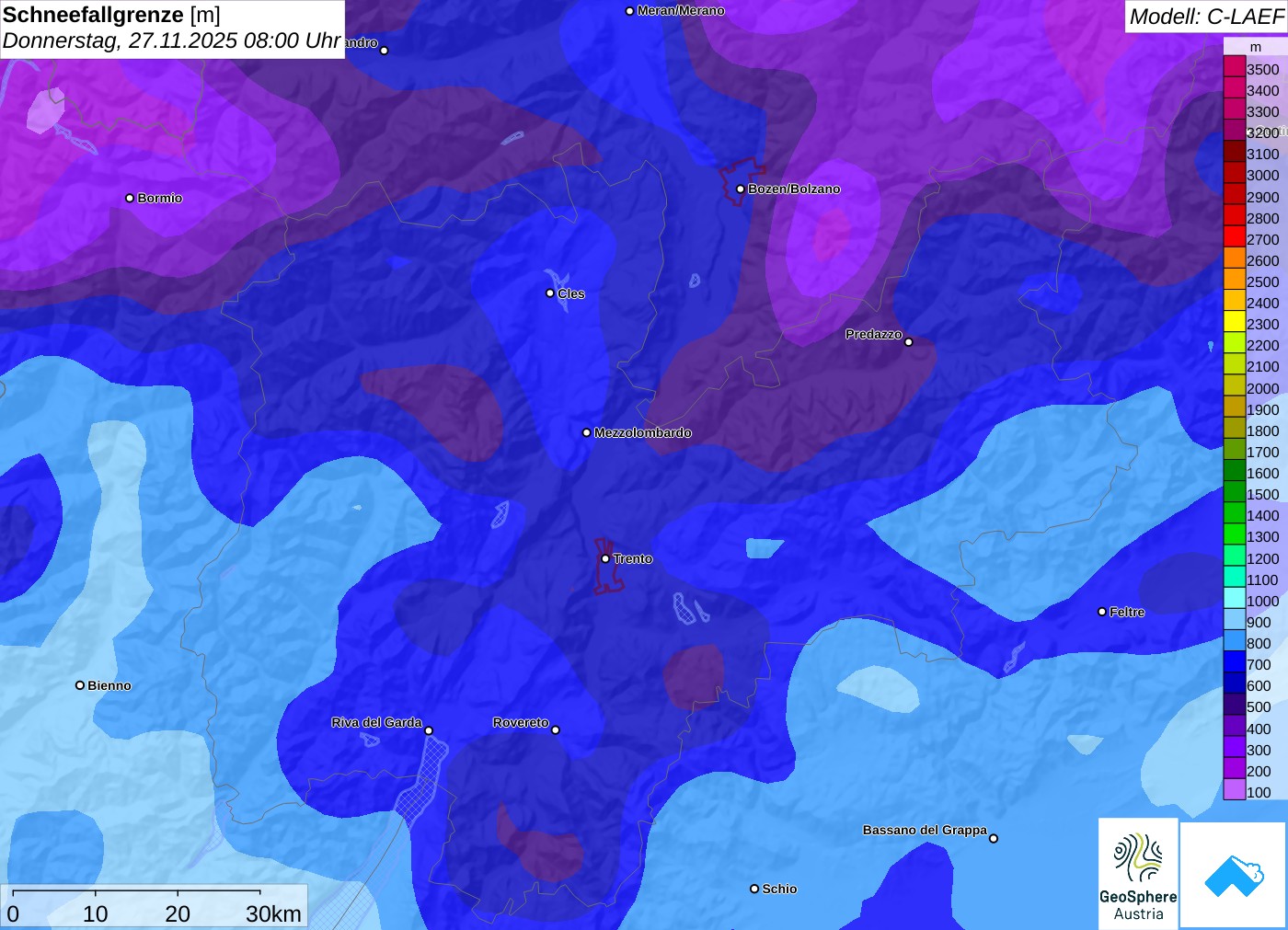Select the 500 m legend color swatch

click(x=1235, y=704)
